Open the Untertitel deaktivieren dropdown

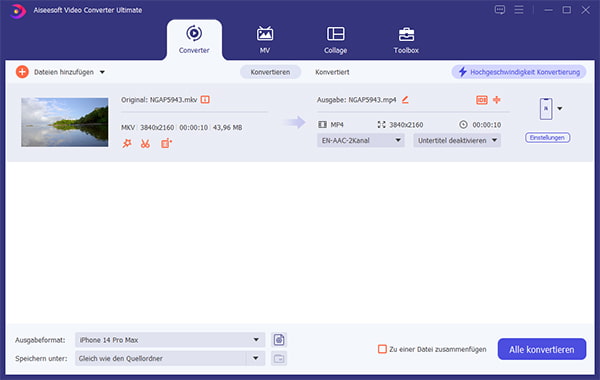457,140
